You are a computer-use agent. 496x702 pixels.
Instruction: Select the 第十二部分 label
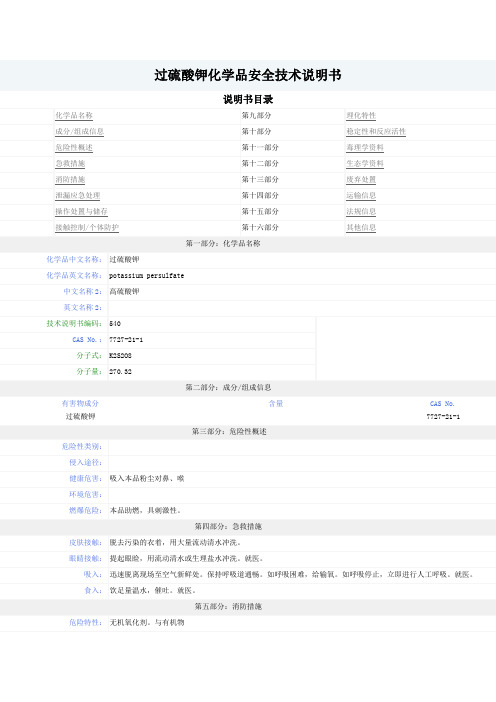pos(260,163)
